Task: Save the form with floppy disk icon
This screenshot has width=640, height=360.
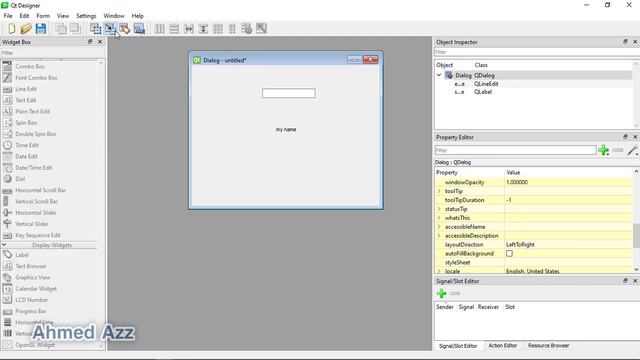Action: [x=41, y=29]
